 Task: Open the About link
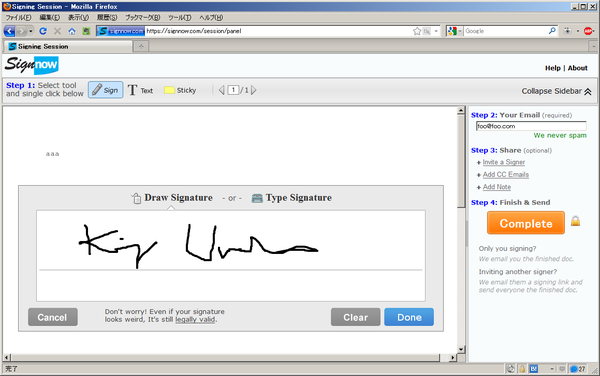click(x=577, y=68)
